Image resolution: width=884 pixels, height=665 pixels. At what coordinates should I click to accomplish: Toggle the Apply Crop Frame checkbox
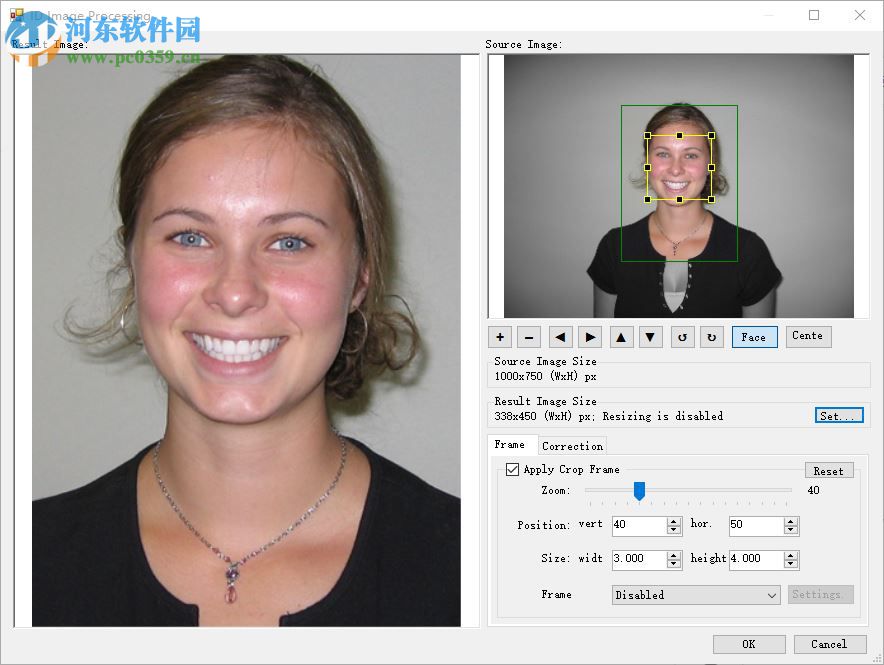513,469
